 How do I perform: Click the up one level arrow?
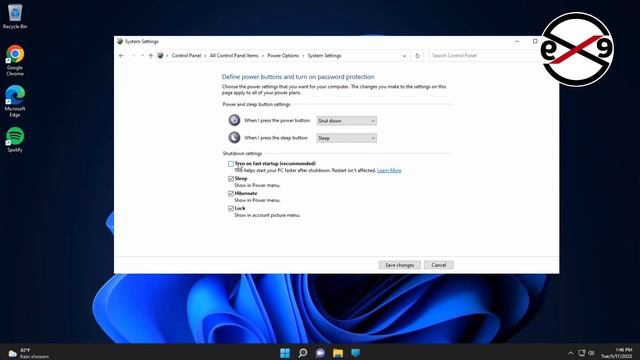coord(151,56)
